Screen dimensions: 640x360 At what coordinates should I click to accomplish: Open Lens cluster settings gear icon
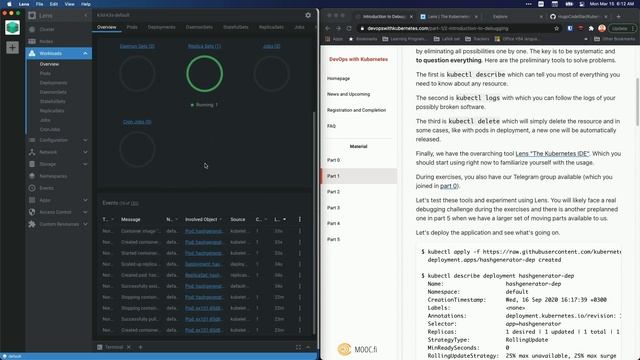pos(308,15)
